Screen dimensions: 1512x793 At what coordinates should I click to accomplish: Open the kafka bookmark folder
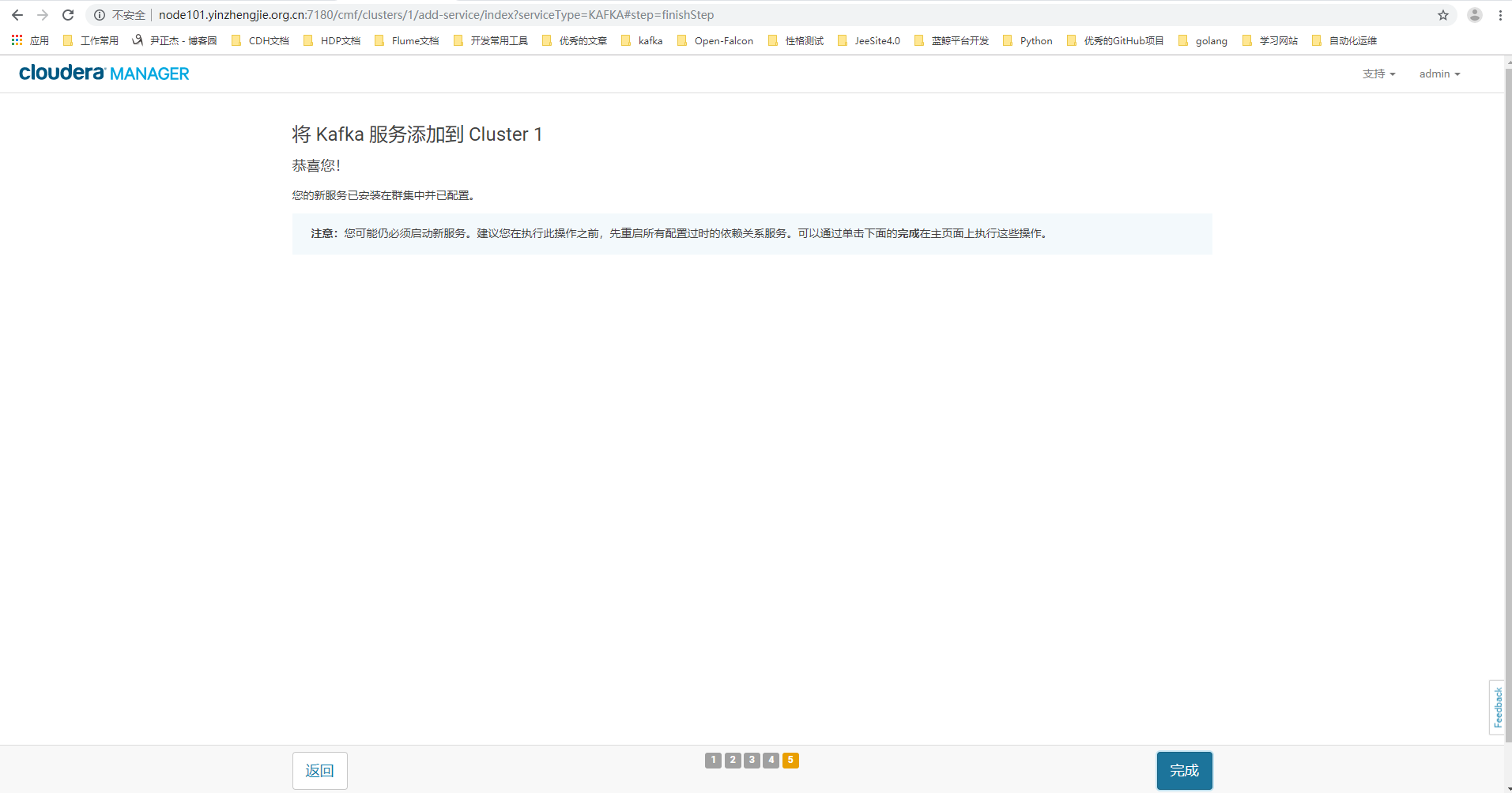pyautogui.click(x=642, y=40)
